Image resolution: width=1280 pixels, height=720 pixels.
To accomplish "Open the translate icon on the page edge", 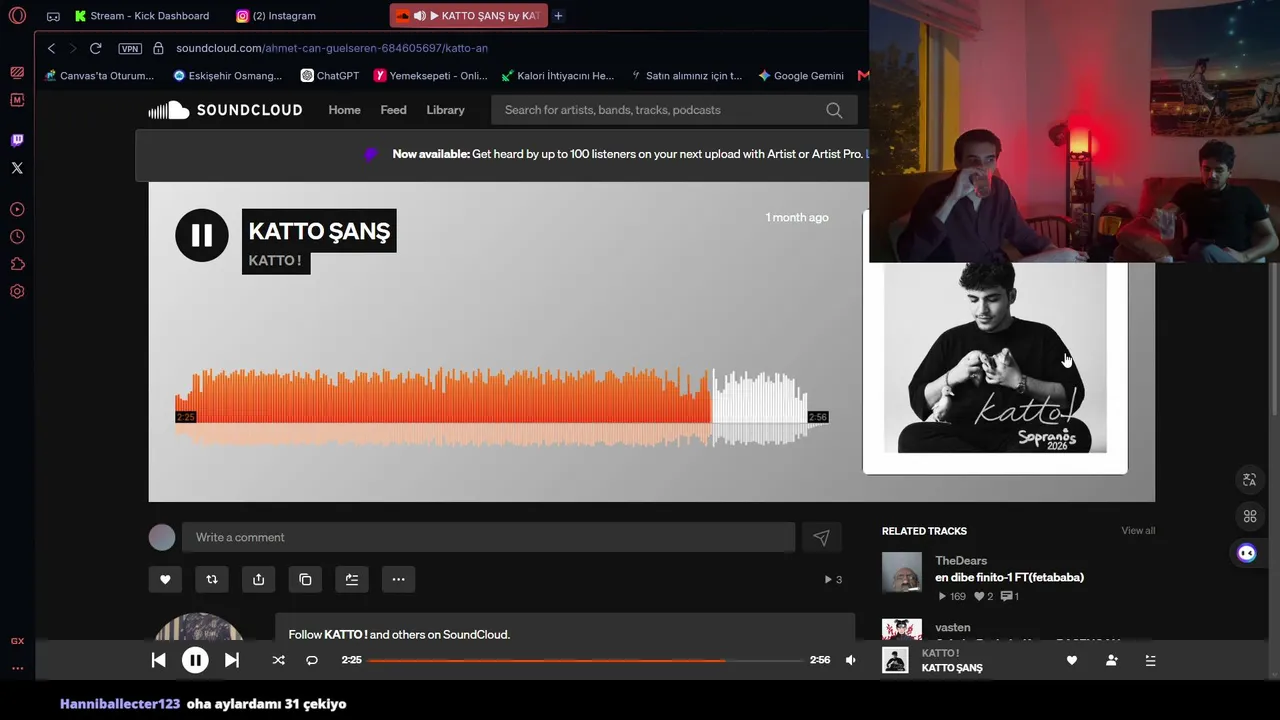I will point(1249,480).
